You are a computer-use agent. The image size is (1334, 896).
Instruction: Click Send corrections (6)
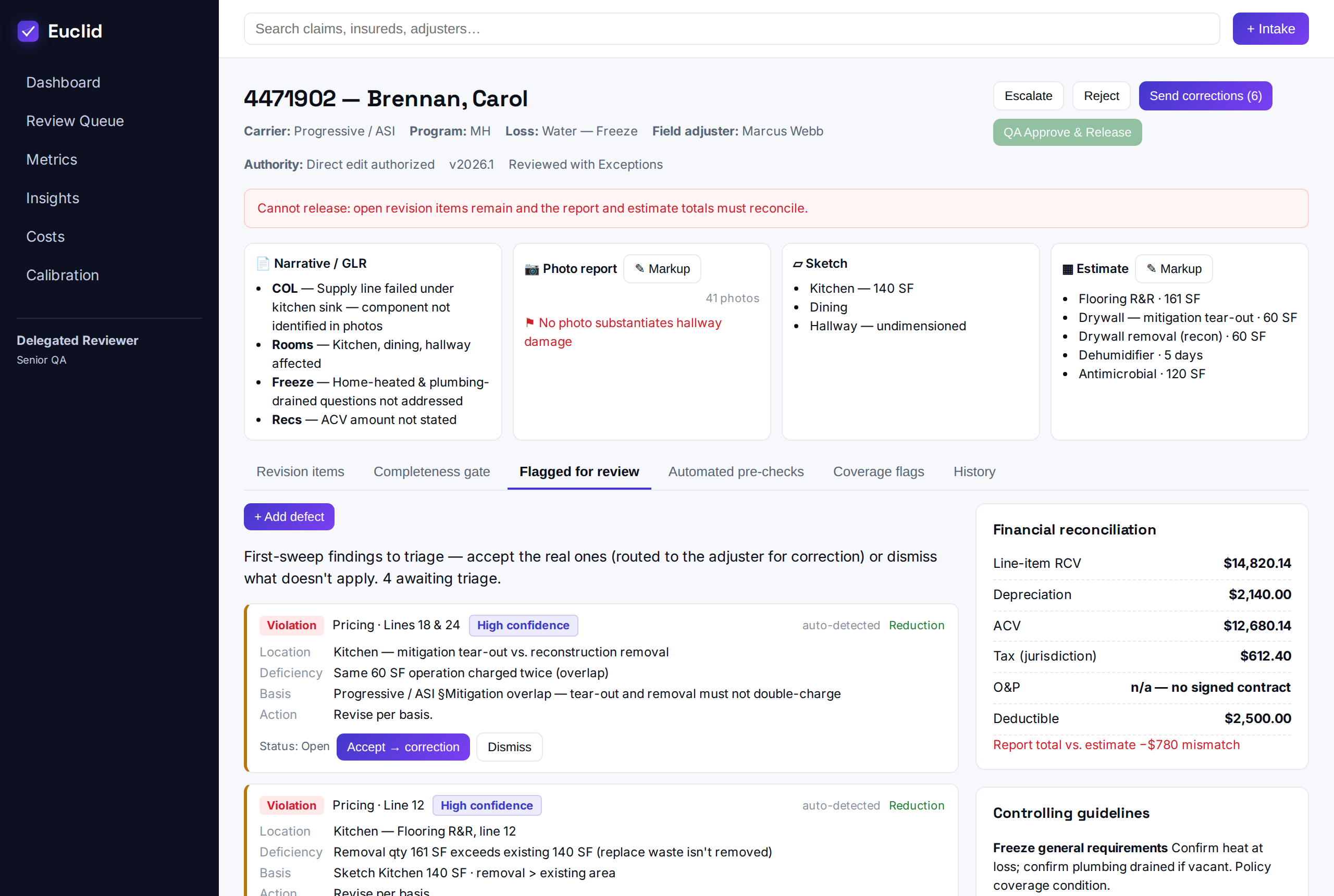coord(1205,96)
